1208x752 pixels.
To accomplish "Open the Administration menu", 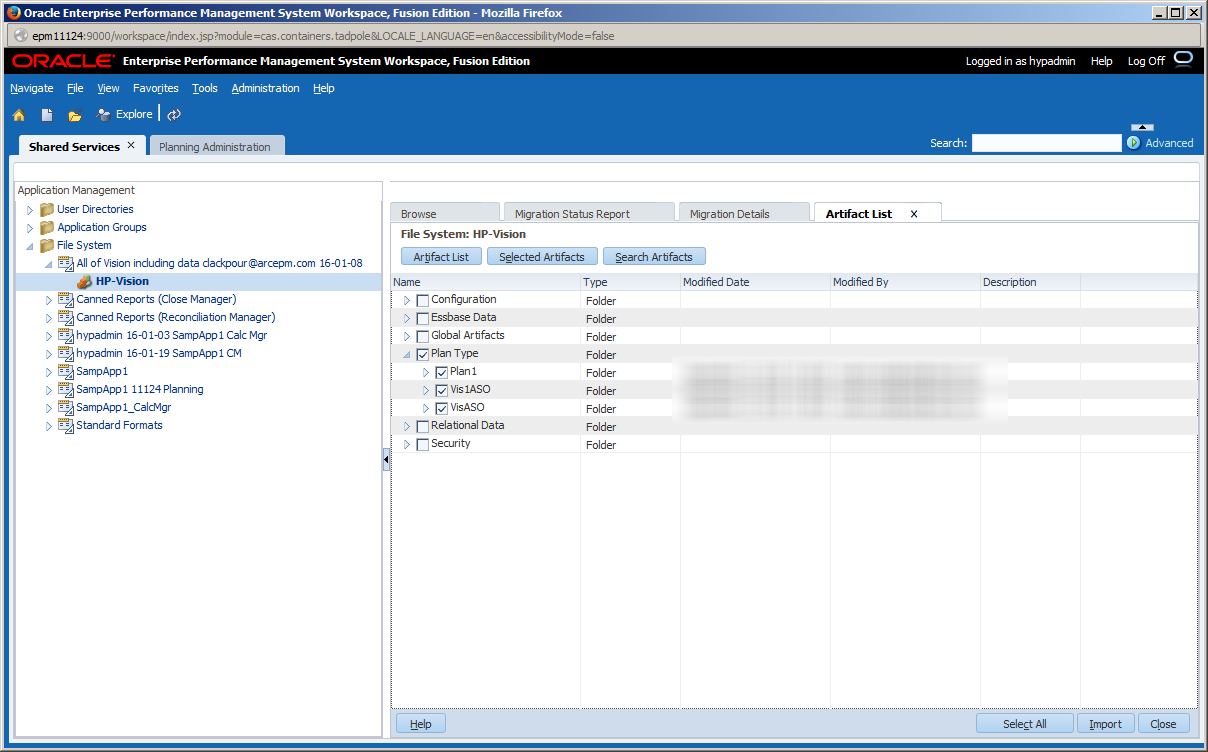I will click(265, 88).
